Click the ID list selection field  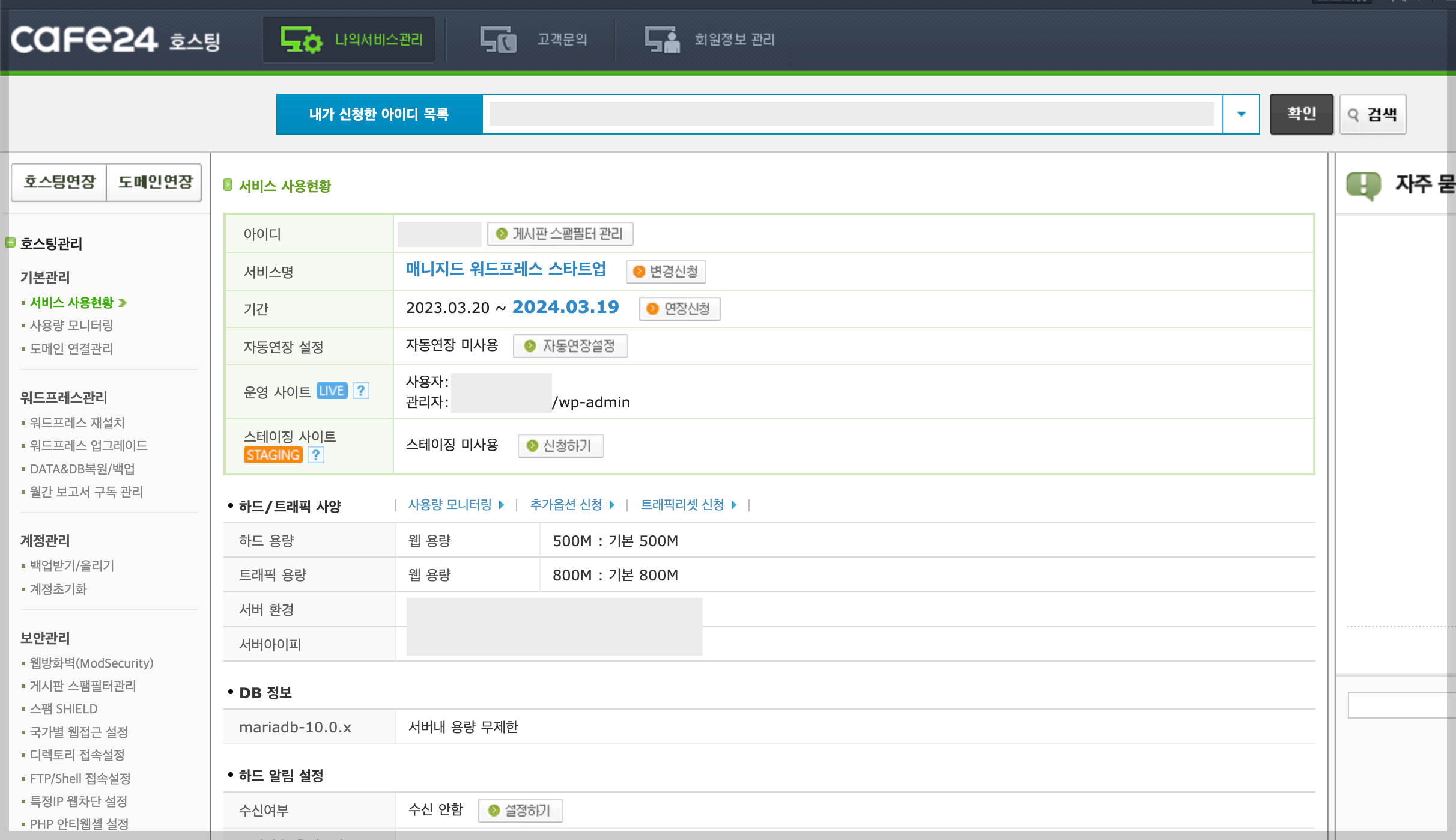coord(851,114)
